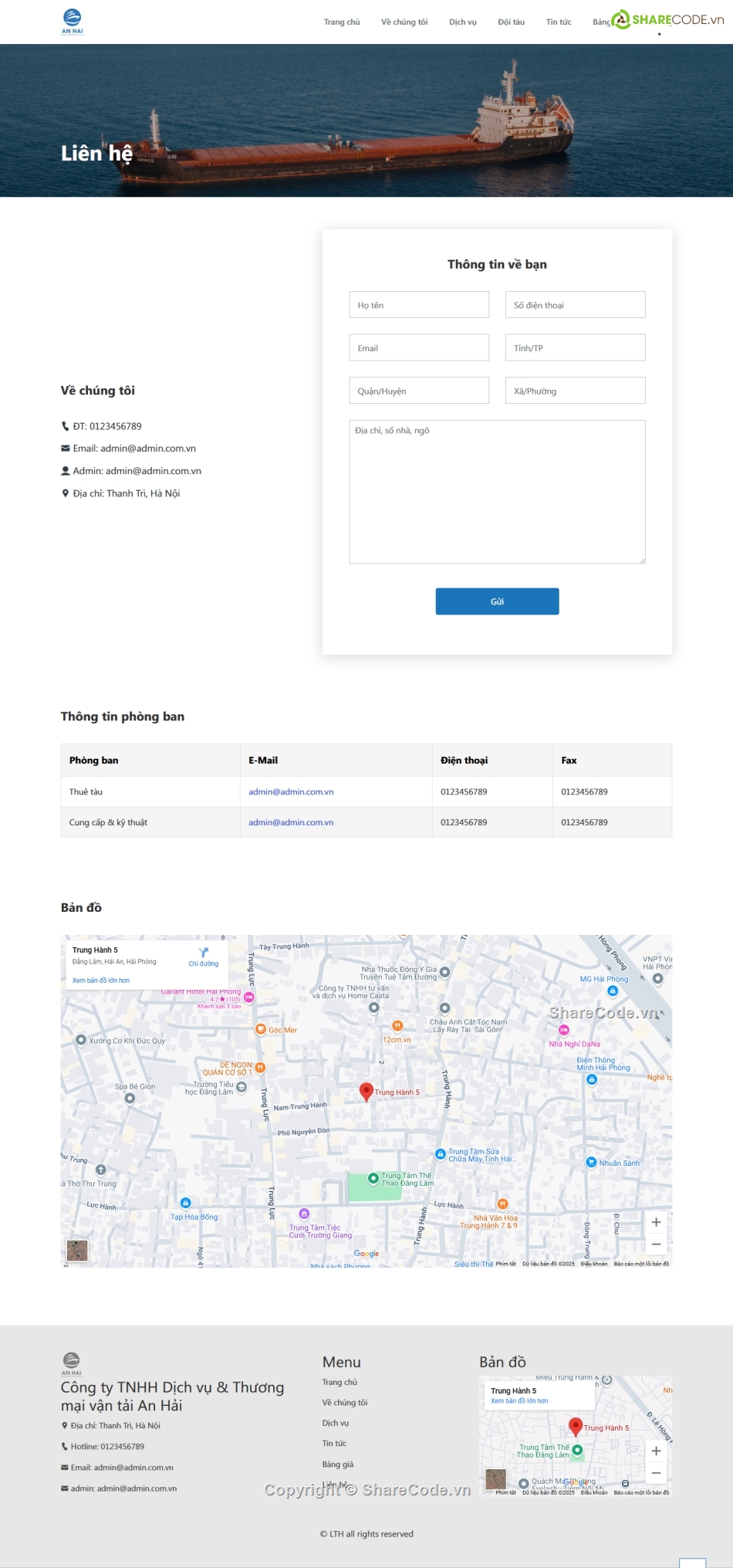Open the Về chúng tôi header menu
Screen dimensions: 733x1568
404,22
